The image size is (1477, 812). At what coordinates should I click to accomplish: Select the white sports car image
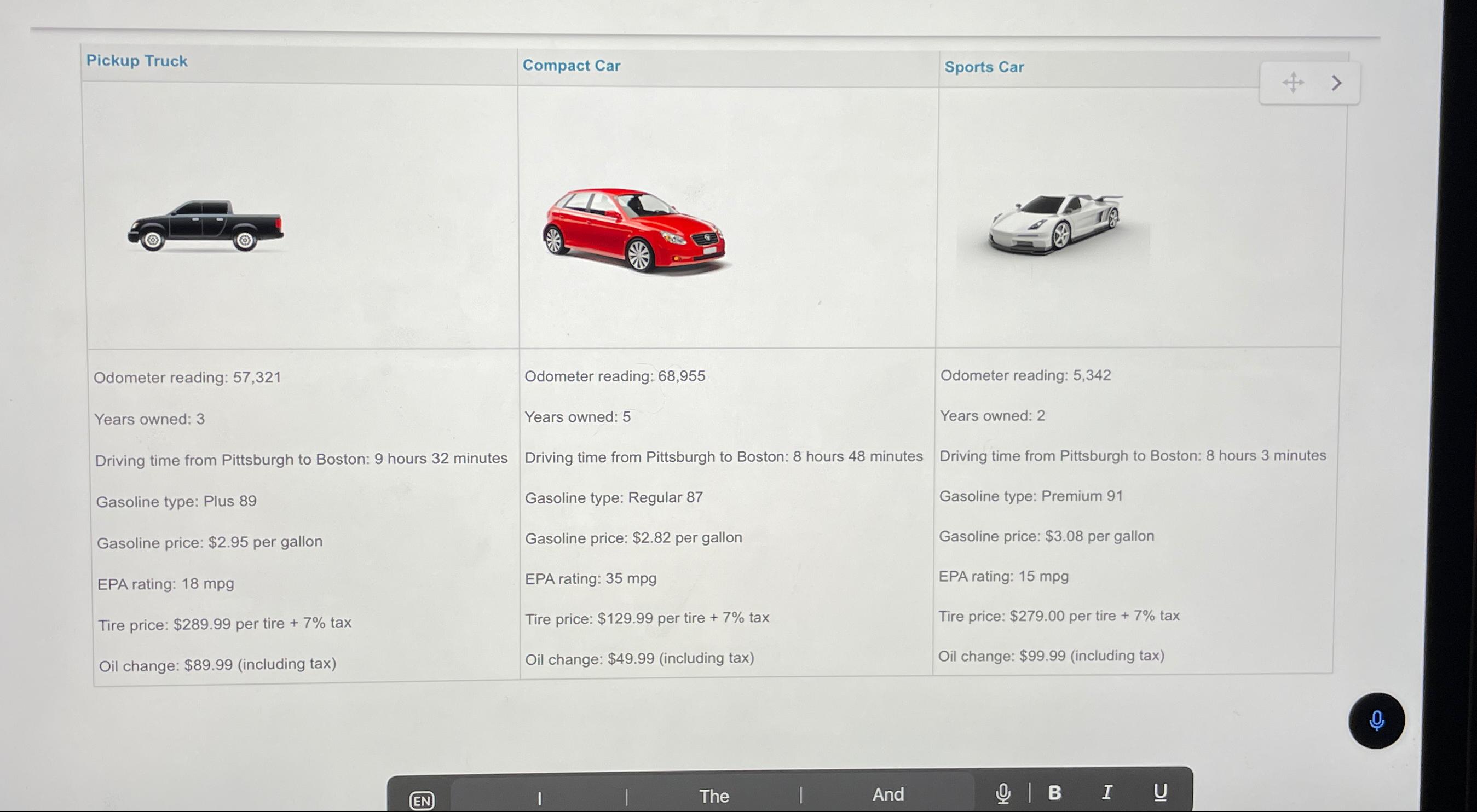pyautogui.click(x=1055, y=224)
